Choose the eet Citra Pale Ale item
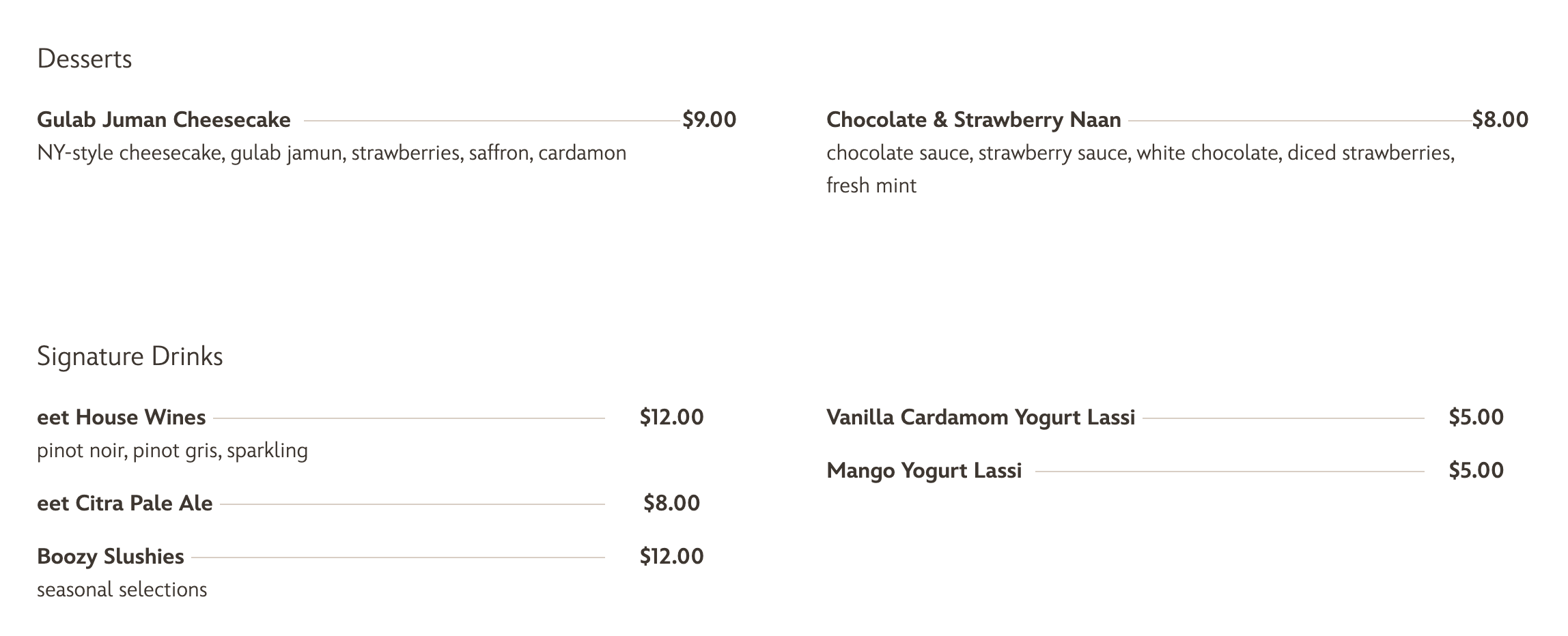Viewport: 1568px width, 636px height. (125, 504)
